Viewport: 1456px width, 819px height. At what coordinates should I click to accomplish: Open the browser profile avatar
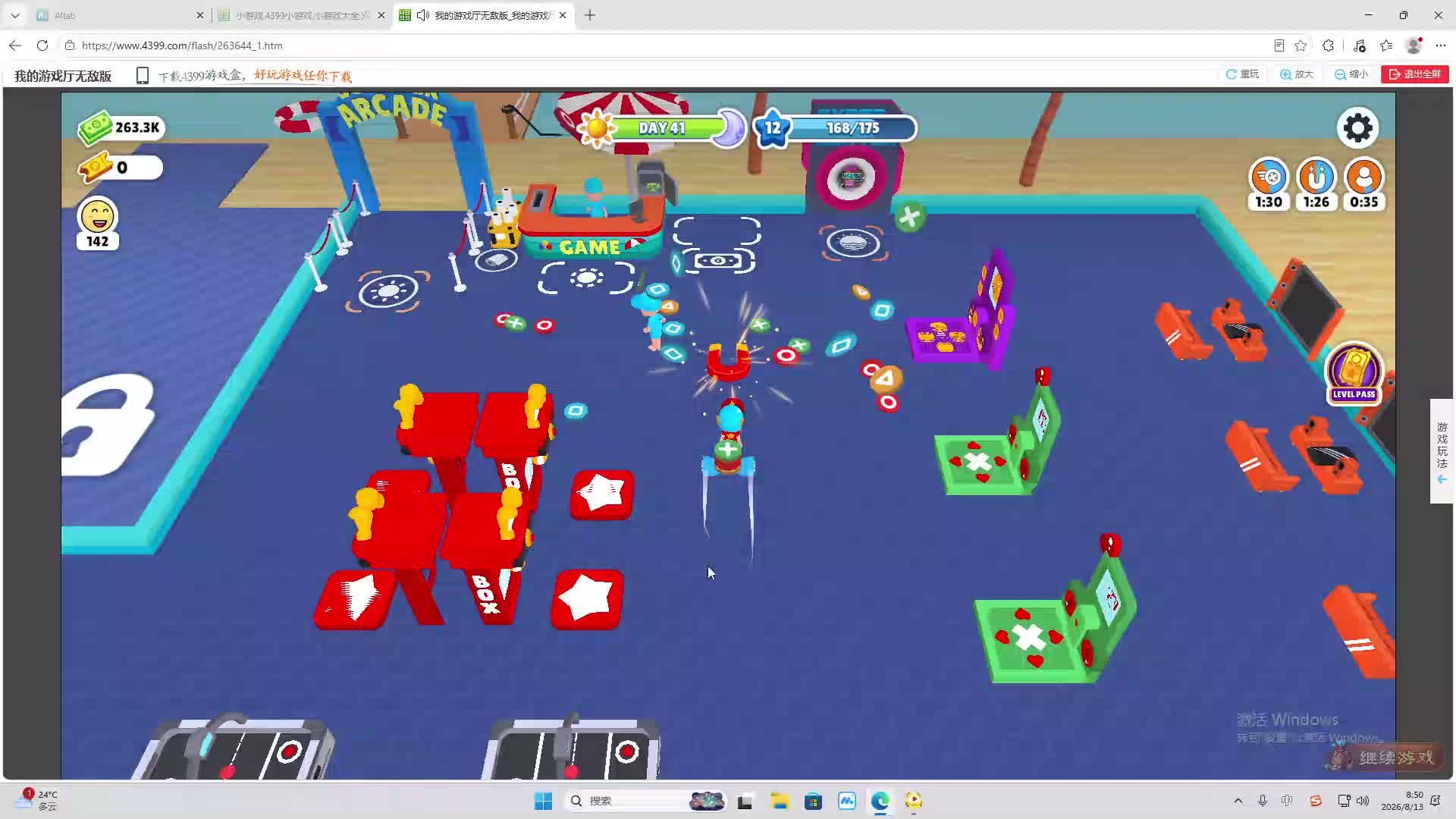point(1414,45)
